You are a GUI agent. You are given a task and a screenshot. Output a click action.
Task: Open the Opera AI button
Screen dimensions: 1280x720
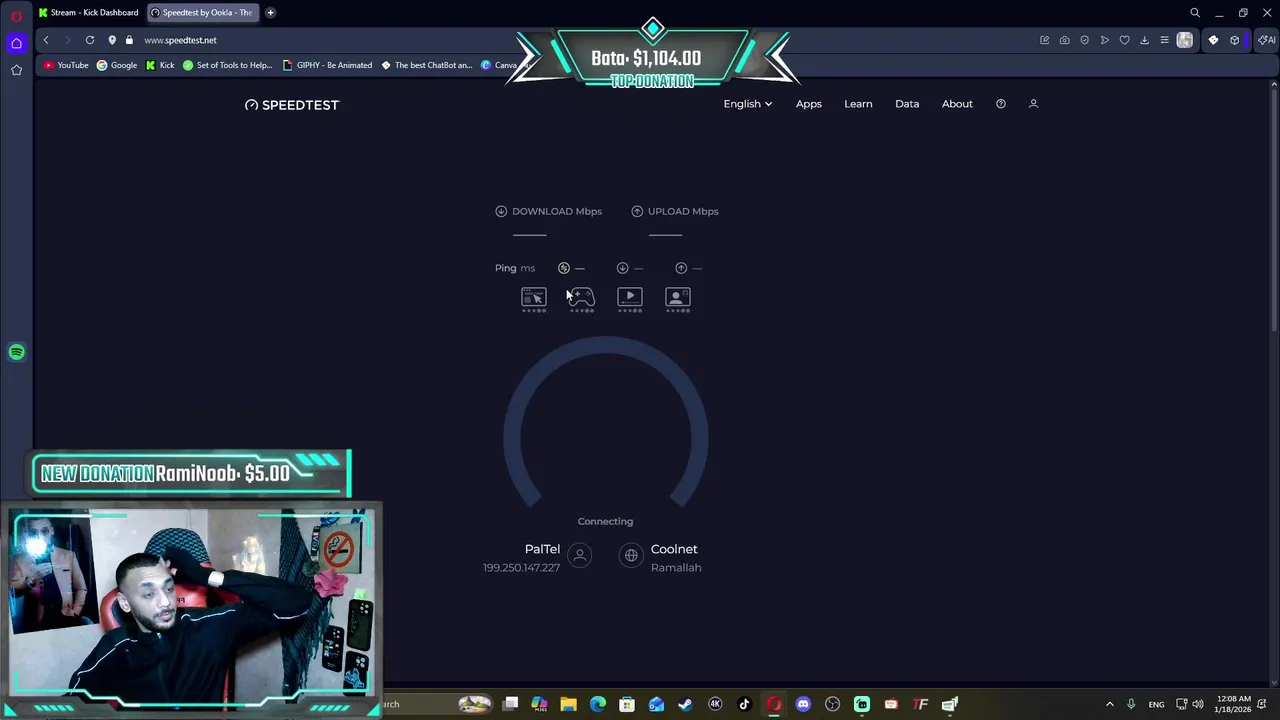1266,40
